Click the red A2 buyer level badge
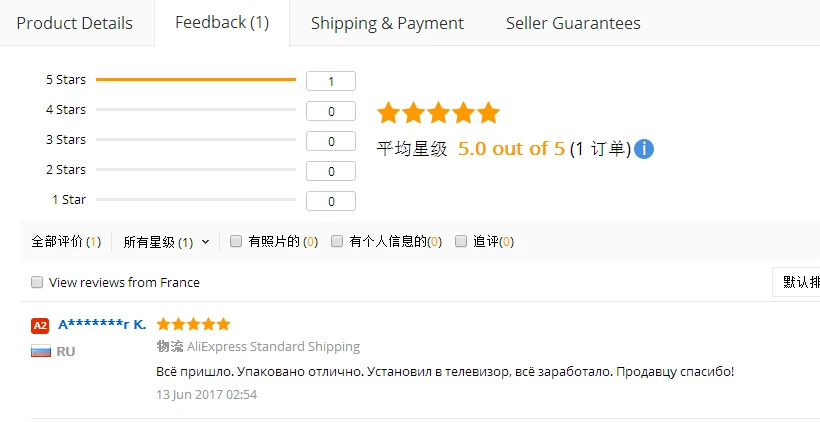This screenshot has width=820, height=422. pos(40,325)
